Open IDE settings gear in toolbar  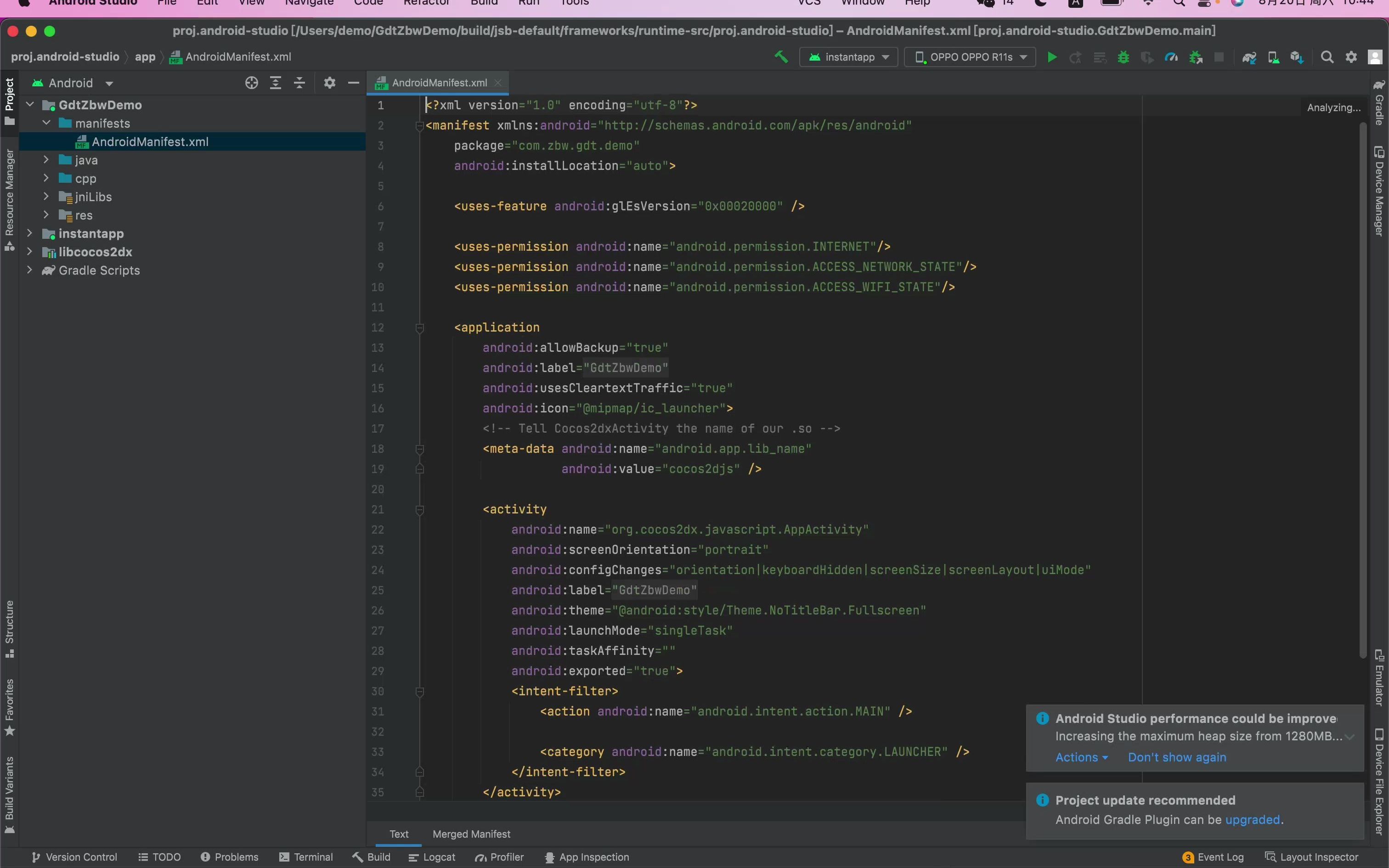(1351, 57)
